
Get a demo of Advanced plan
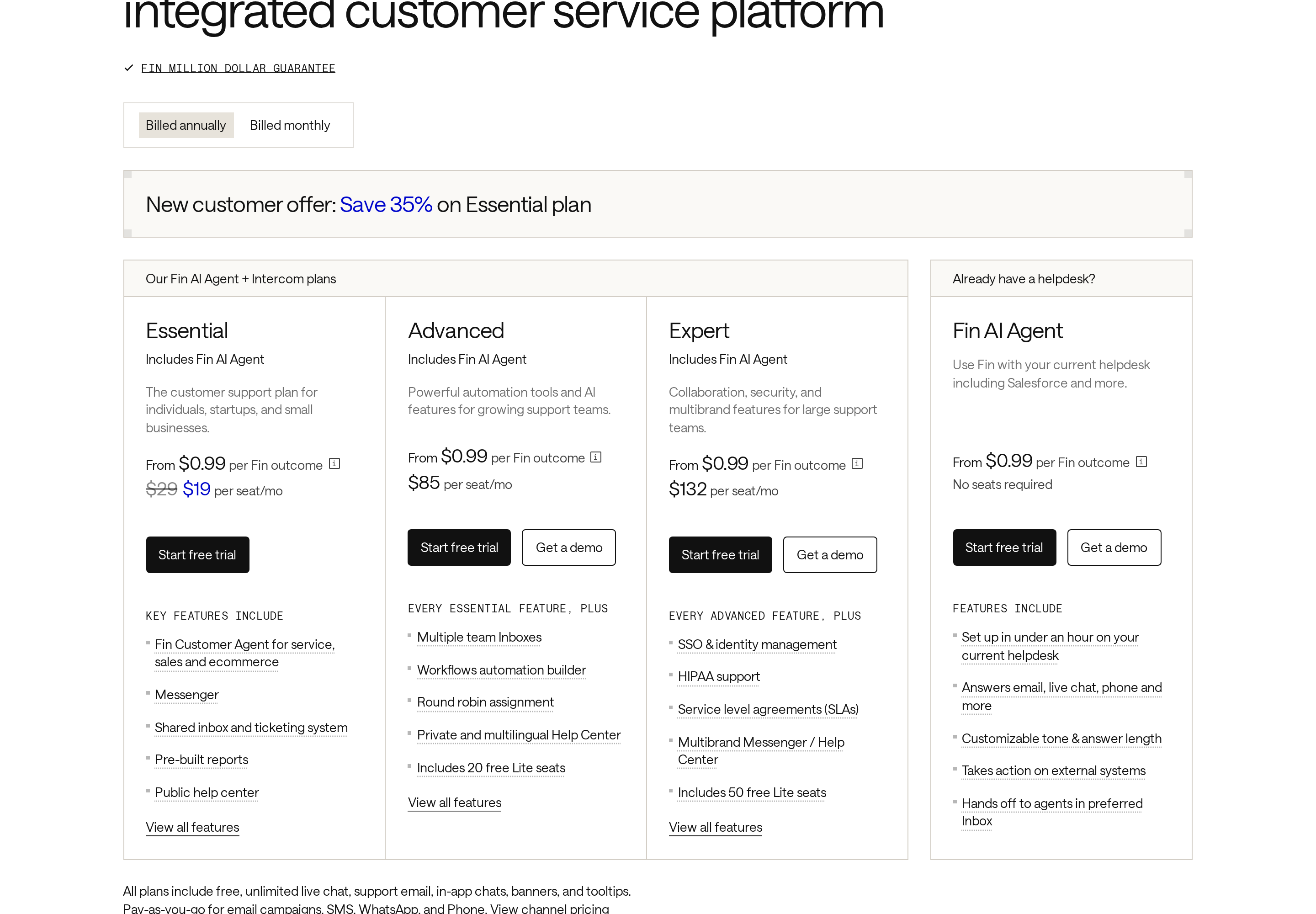click(x=568, y=547)
